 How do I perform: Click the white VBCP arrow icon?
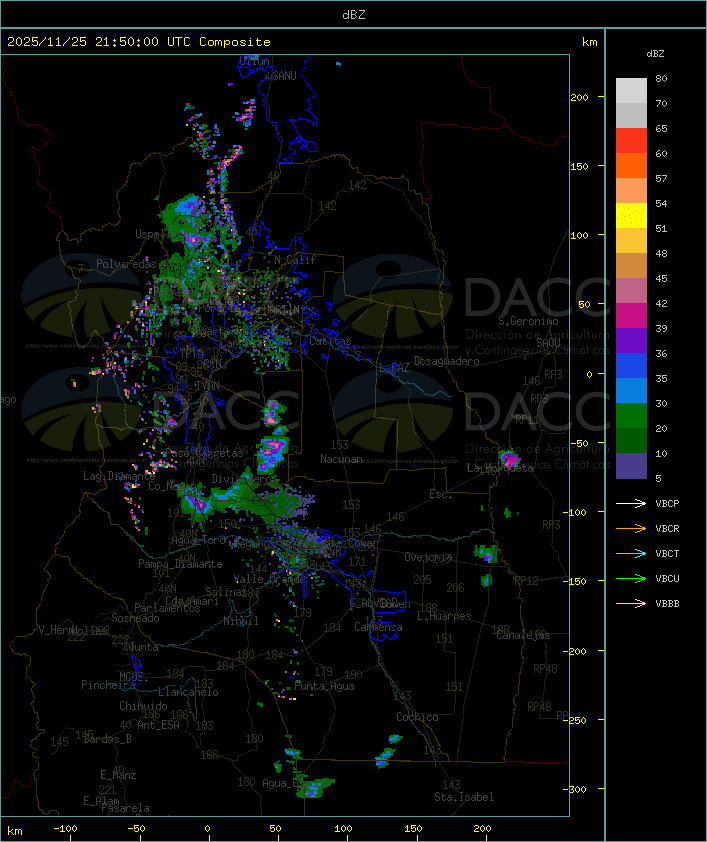[x=631, y=504]
